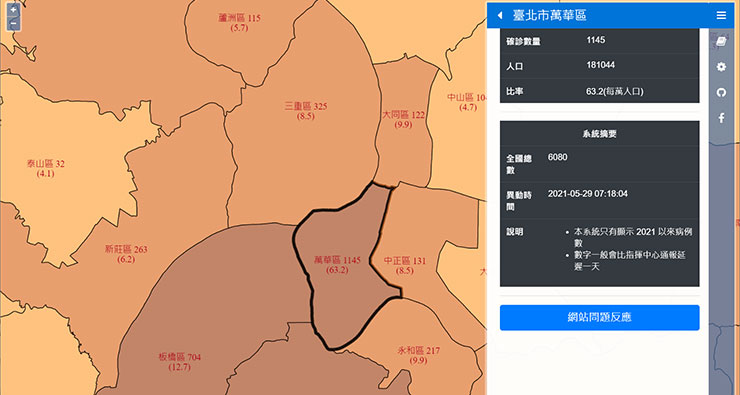Click the 比率 value 63.2(每萬人口)
This screenshot has width=740, height=395.
point(614,91)
